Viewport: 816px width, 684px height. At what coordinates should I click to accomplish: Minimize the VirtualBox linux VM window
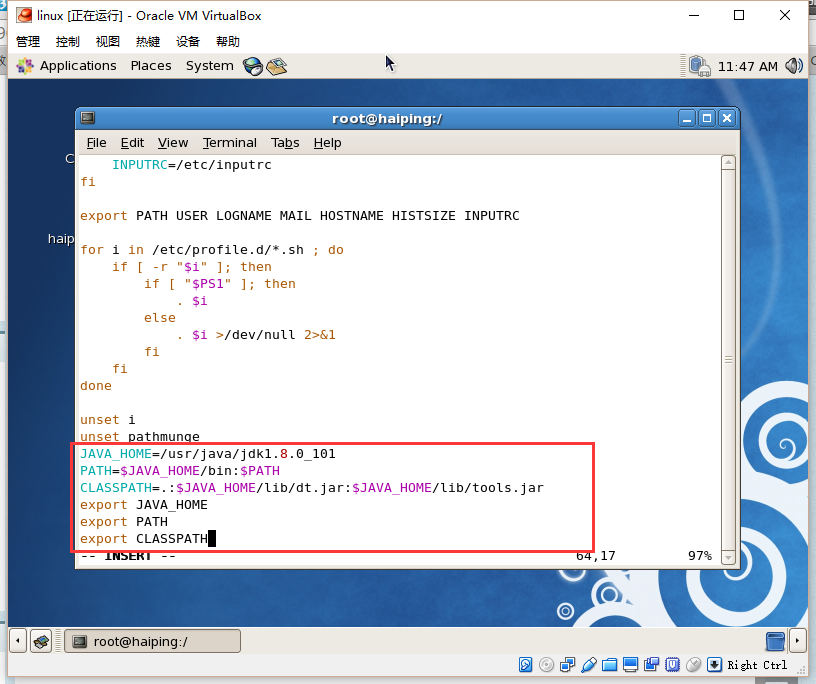point(694,15)
